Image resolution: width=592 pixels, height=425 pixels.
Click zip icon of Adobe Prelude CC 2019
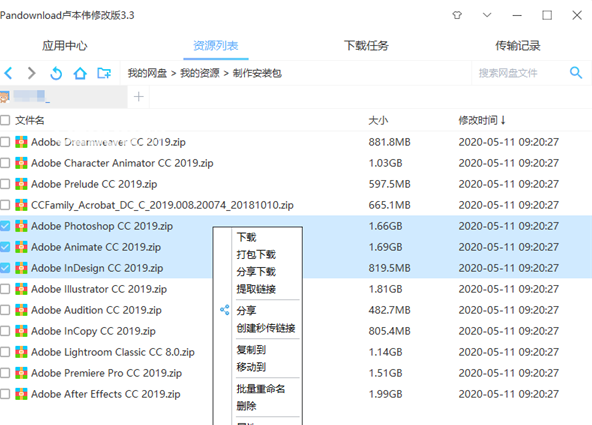pos(21,184)
